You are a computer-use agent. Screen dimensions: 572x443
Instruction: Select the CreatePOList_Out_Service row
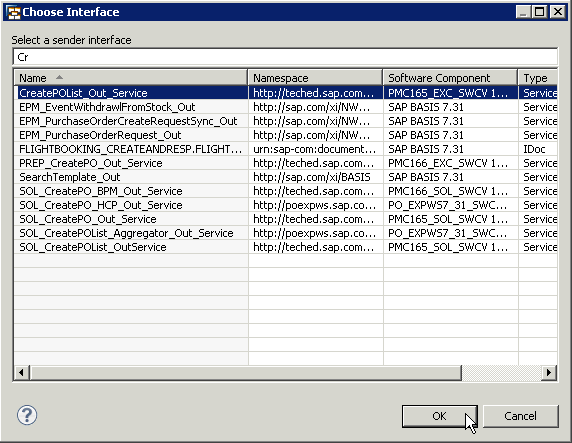286,93
